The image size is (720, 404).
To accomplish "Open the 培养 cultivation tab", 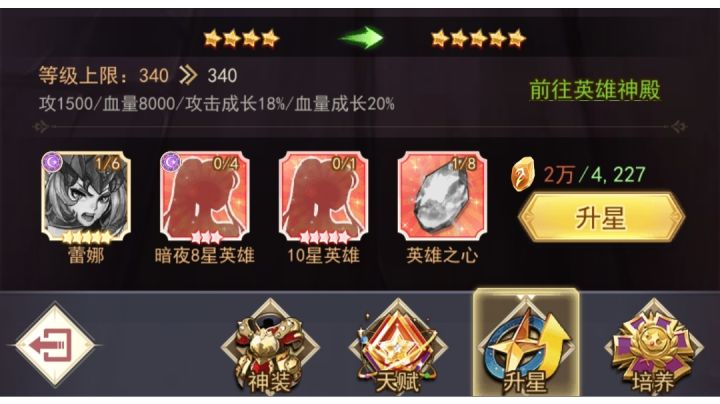I will coord(654,348).
